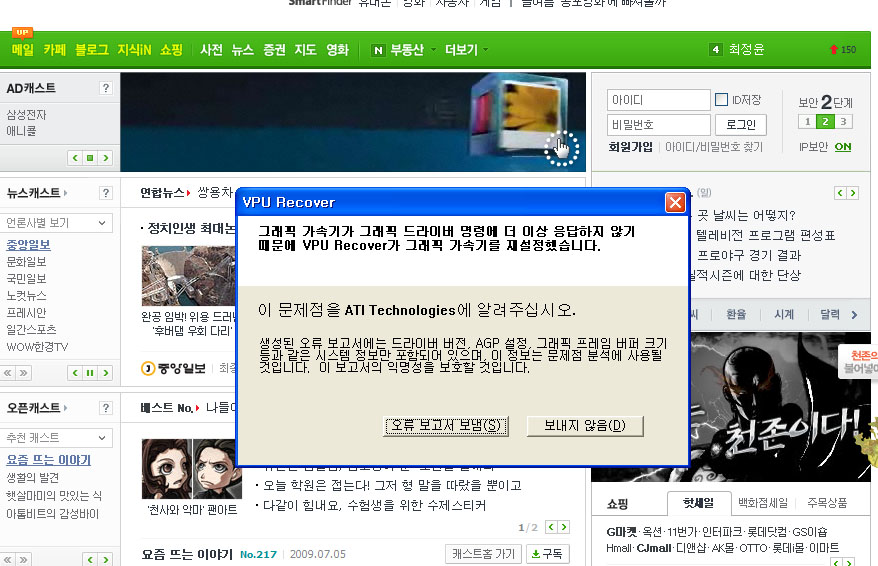Click the 오픈캐스트 help question icon
The height and width of the screenshot is (566, 878).
tap(105, 408)
